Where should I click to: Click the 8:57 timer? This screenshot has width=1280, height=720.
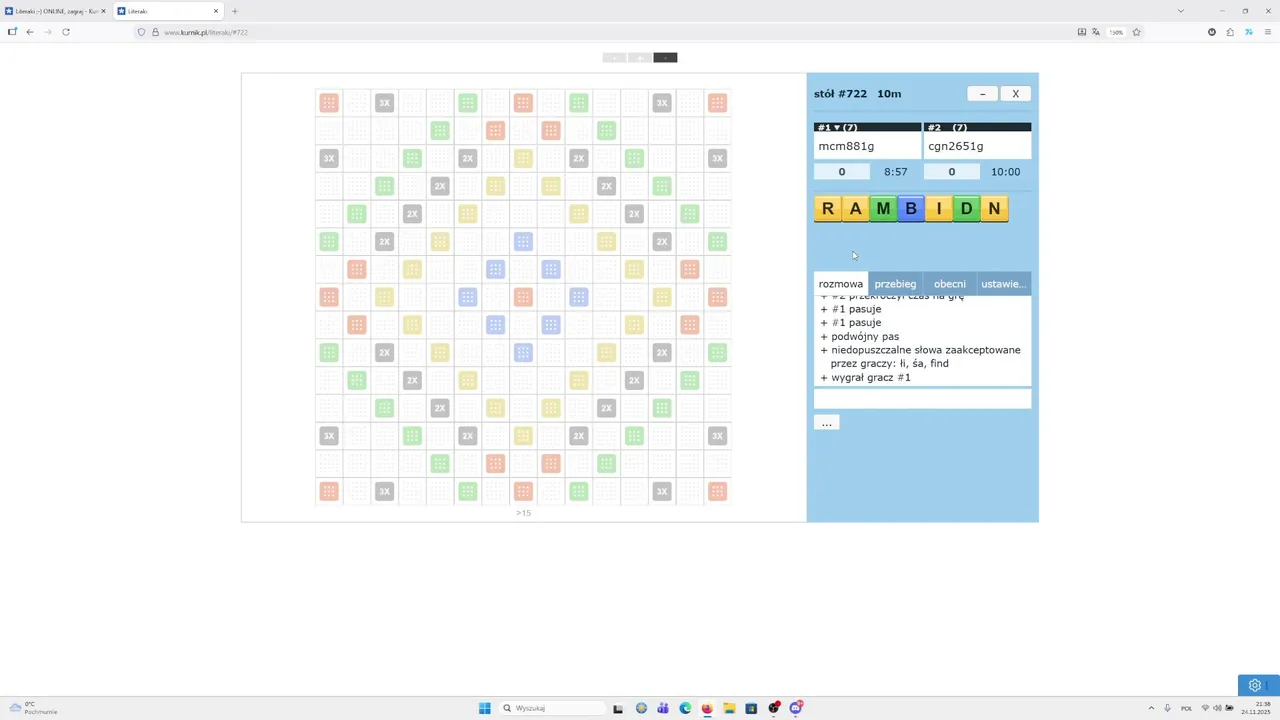coord(896,172)
